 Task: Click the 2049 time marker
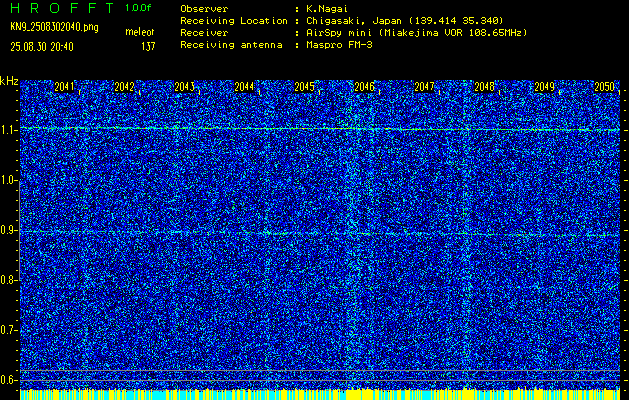544,87
